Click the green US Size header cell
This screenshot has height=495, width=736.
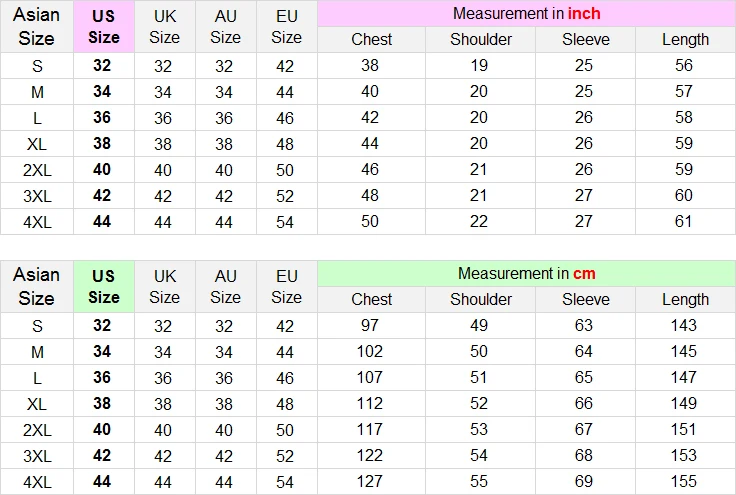pyautogui.click(x=104, y=286)
